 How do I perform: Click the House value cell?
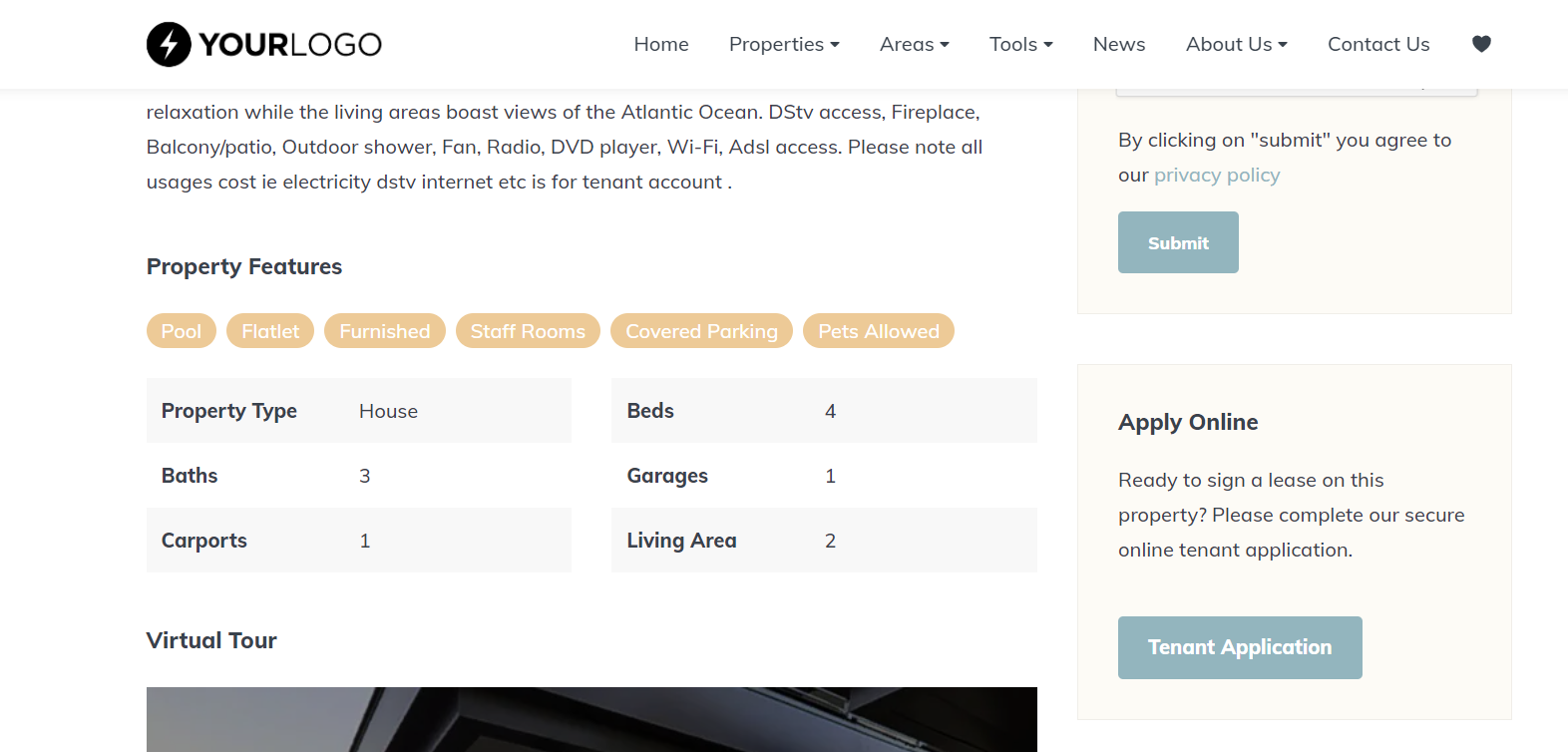388,411
